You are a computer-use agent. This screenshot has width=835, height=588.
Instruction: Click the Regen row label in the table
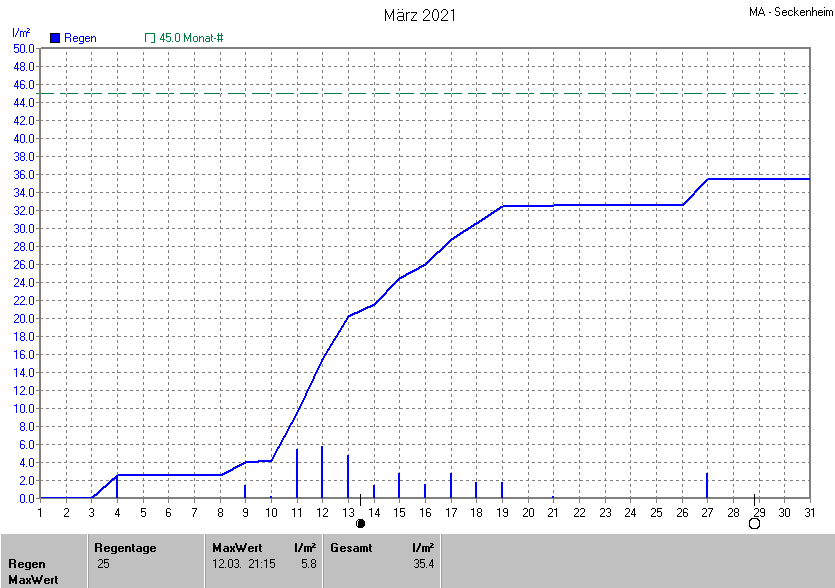[27, 564]
